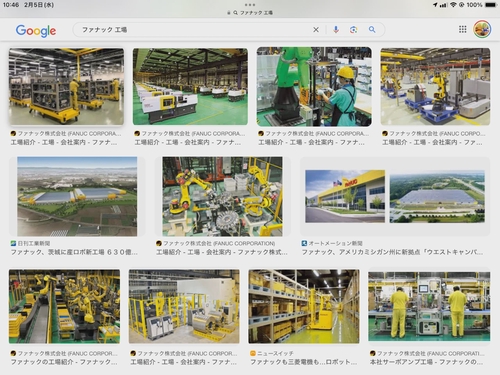Open ファナックも三菱電機も…ロボット article

tap(303, 362)
